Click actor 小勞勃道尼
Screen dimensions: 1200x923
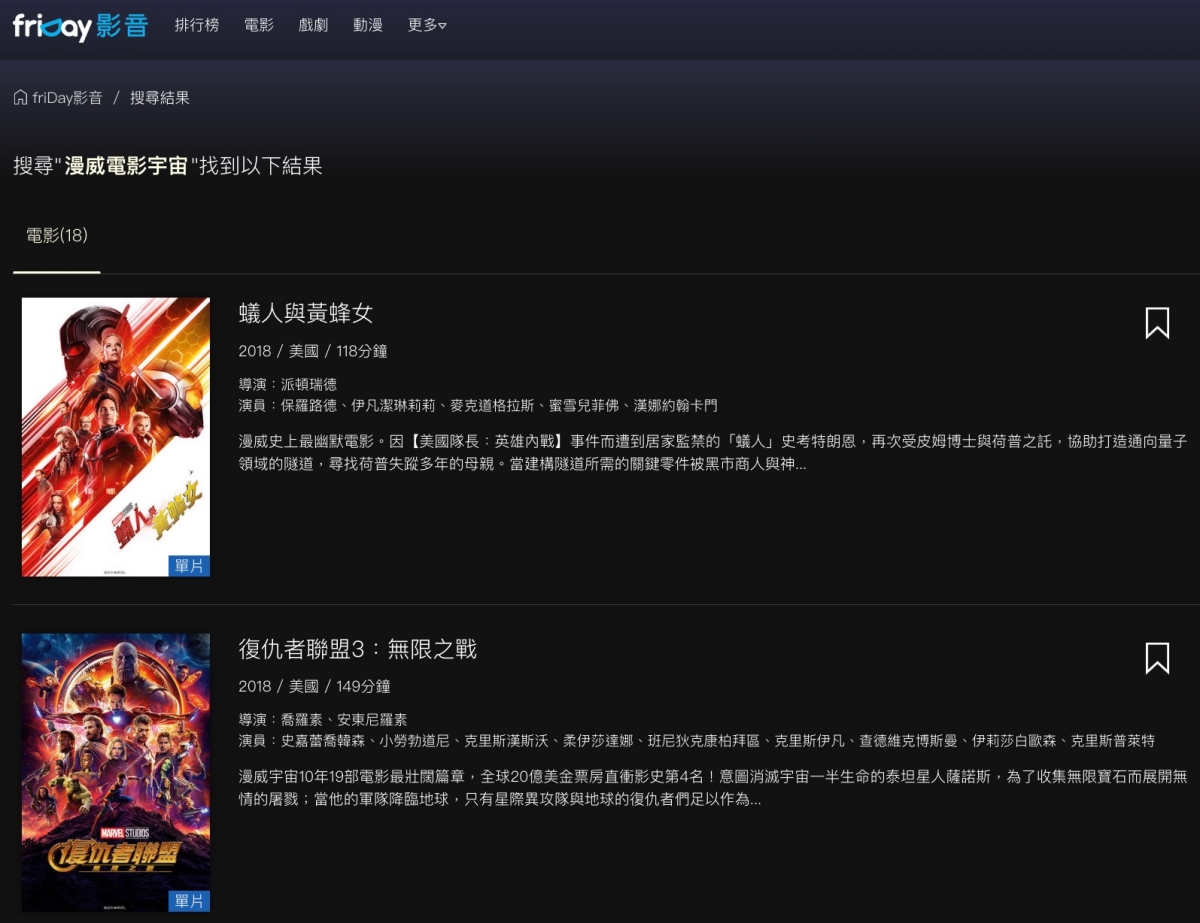(x=414, y=741)
